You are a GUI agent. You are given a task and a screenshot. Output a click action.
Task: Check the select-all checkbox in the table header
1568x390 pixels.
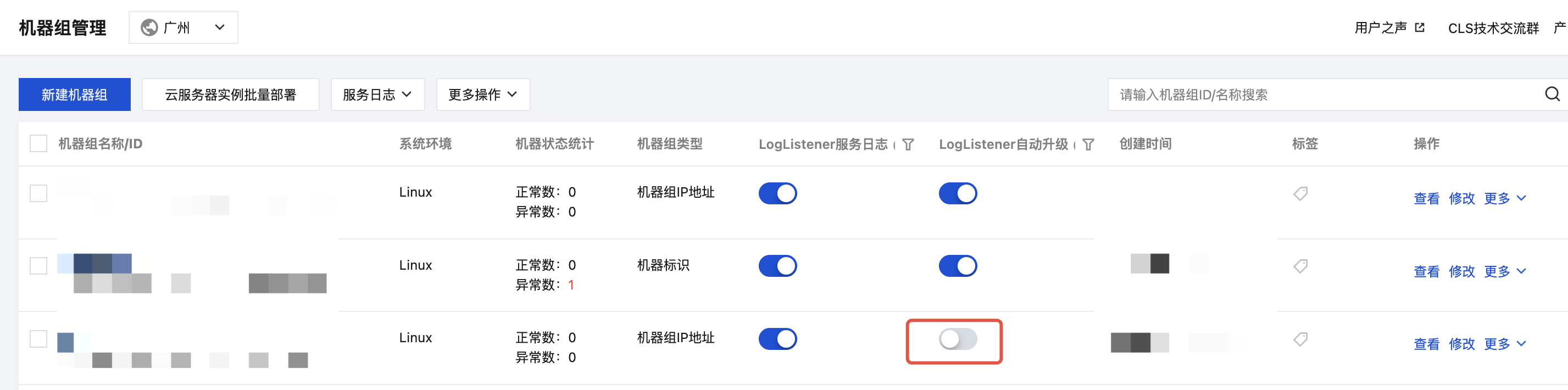coord(38,143)
